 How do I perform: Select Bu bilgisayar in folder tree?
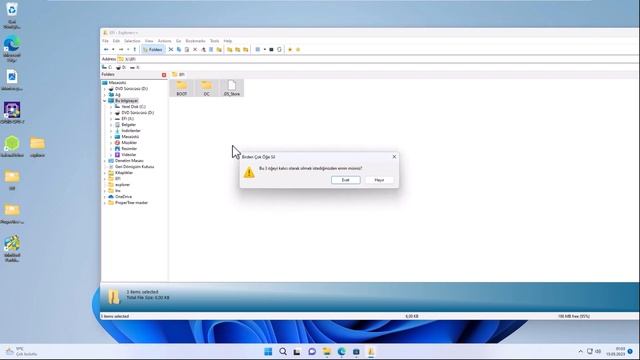pyautogui.click(x=127, y=100)
